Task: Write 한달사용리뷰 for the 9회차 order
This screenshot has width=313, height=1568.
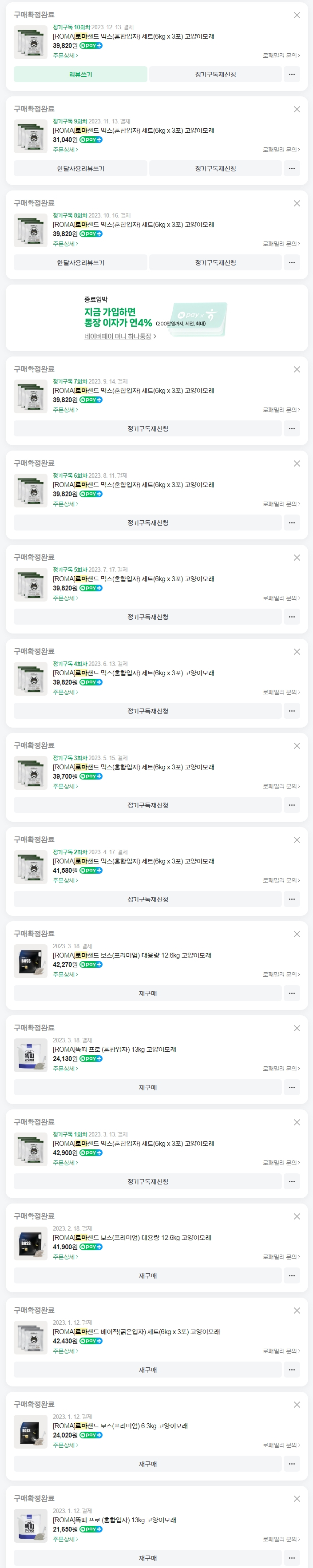Action: (80, 169)
